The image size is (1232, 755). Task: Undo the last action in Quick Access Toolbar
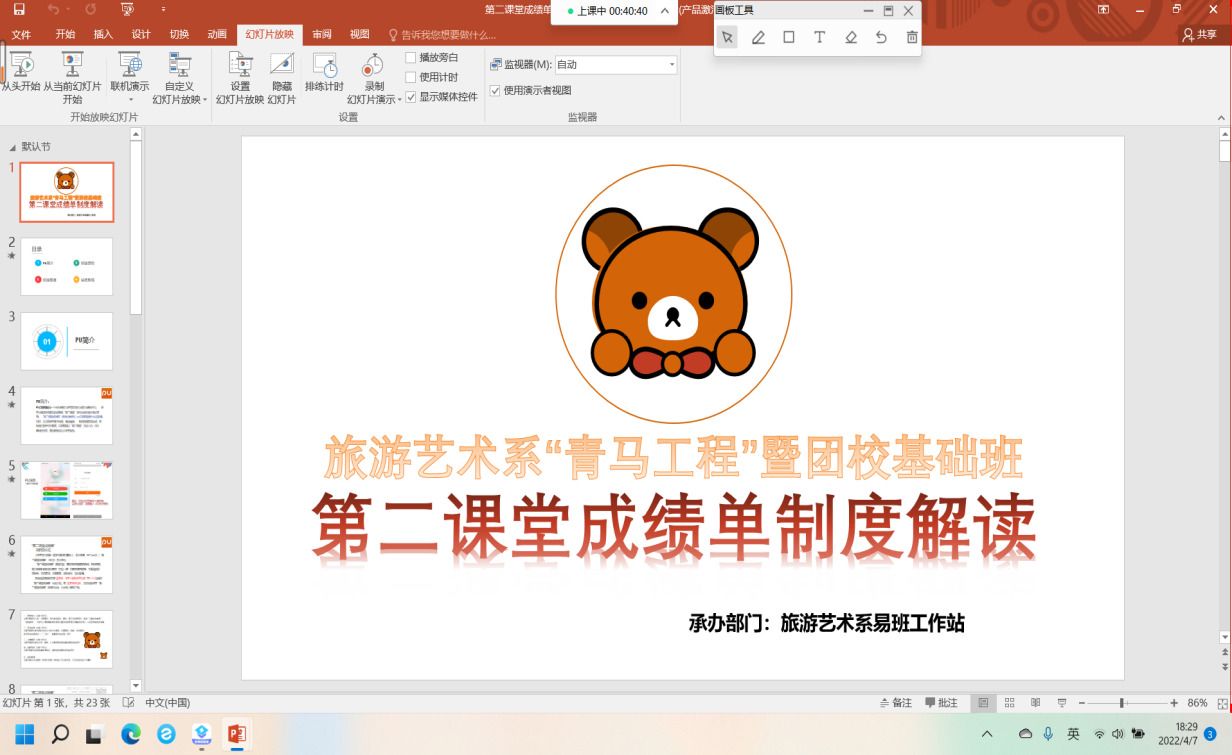[52, 10]
